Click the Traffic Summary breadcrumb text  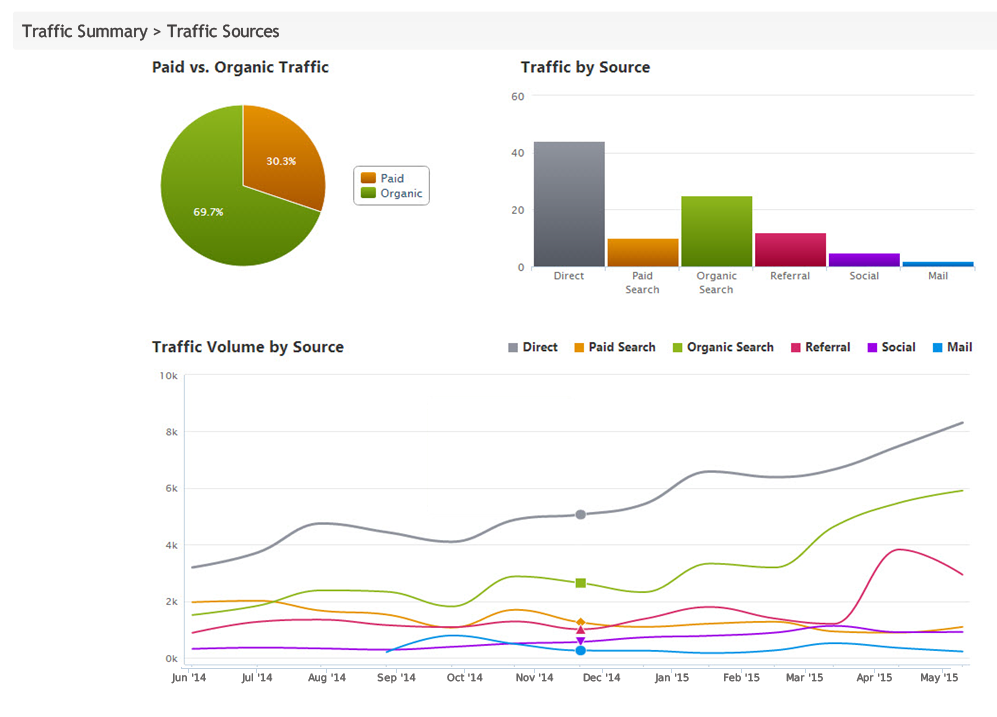click(x=84, y=31)
